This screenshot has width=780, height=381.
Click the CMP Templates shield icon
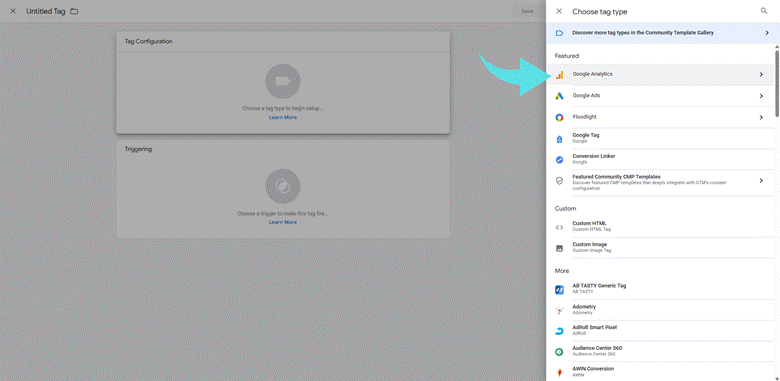(x=559, y=181)
